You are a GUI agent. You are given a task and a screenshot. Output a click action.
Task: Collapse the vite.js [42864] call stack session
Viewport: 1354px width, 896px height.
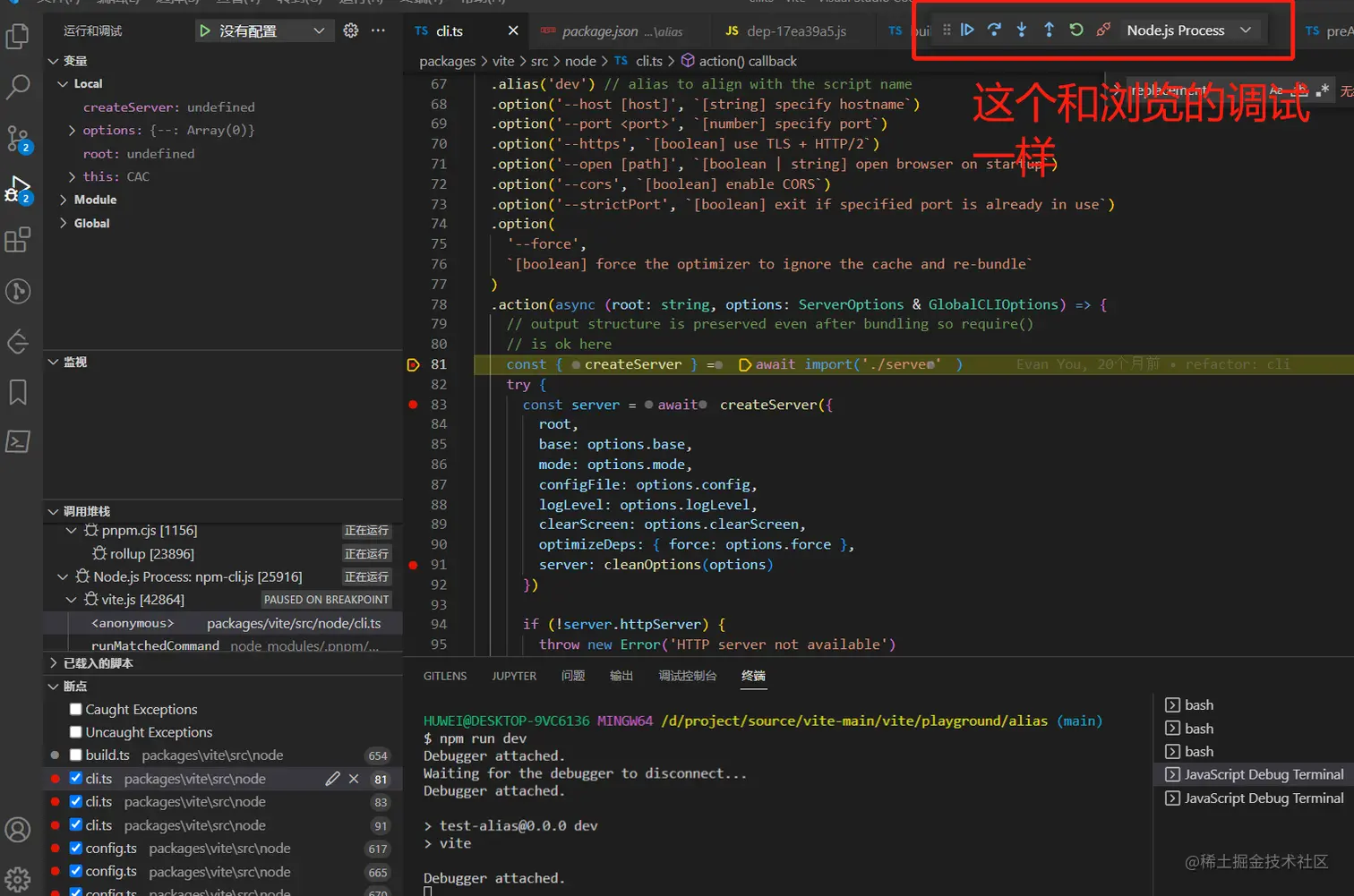pos(72,600)
